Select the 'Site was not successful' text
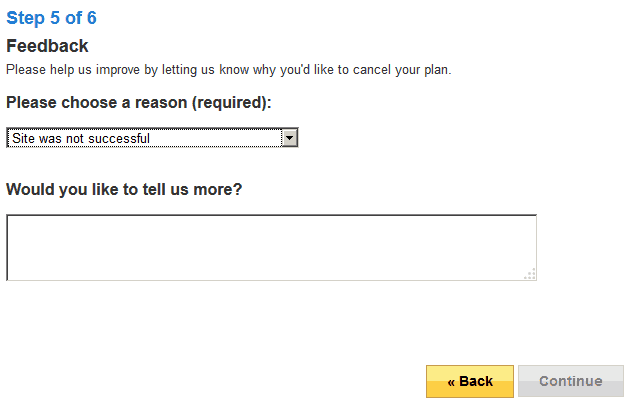Image resolution: width=631 pixels, height=414 pixels. point(81,138)
